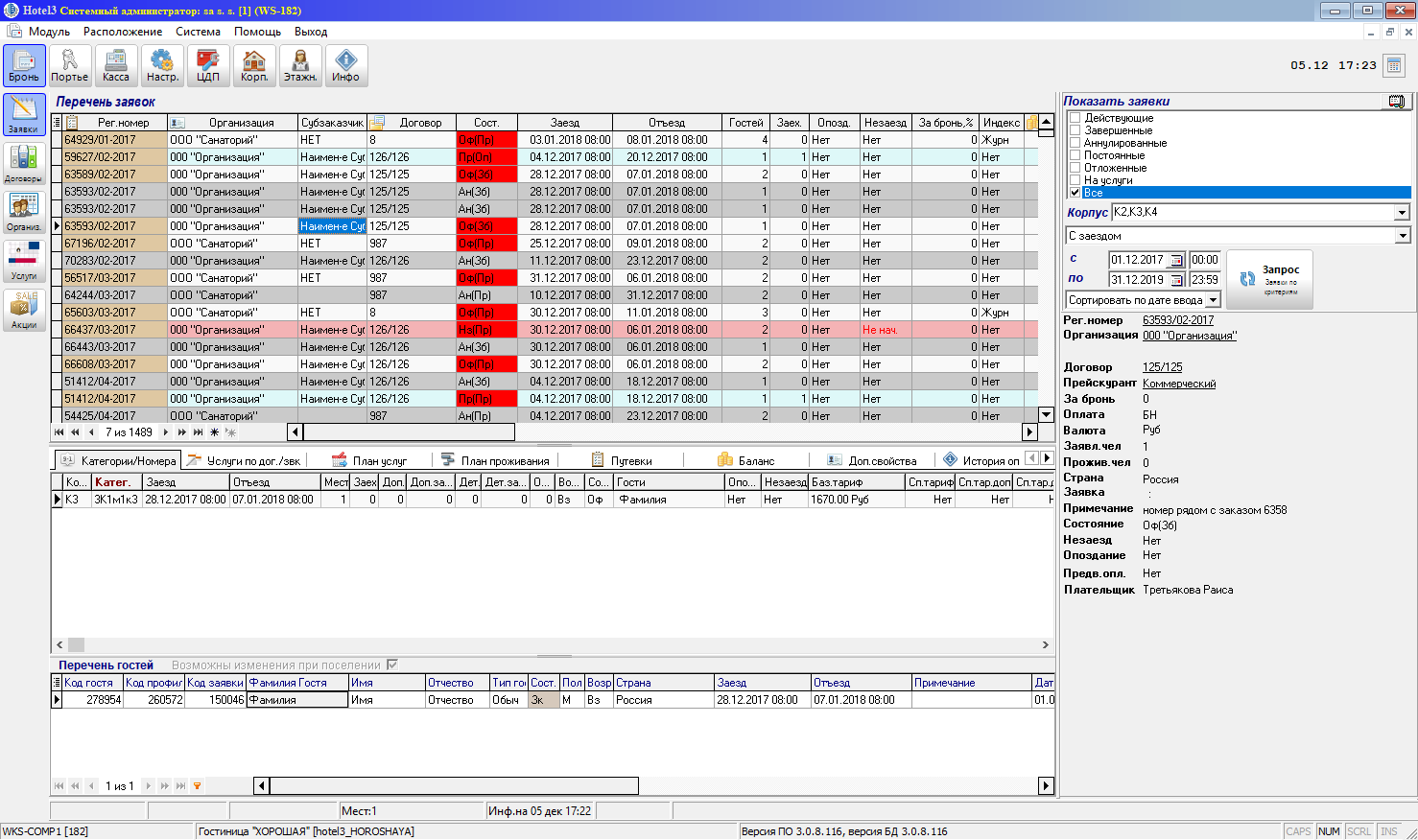Screen dimensions: 1418x840
Task: Go to first record in requests navigator
Action: pos(59,432)
